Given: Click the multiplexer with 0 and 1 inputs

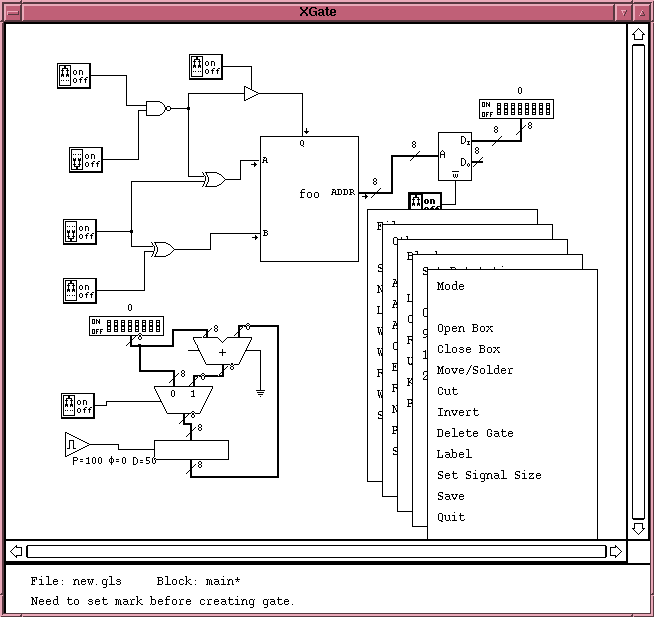Looking at the screenshot, I should pos(182,399).
